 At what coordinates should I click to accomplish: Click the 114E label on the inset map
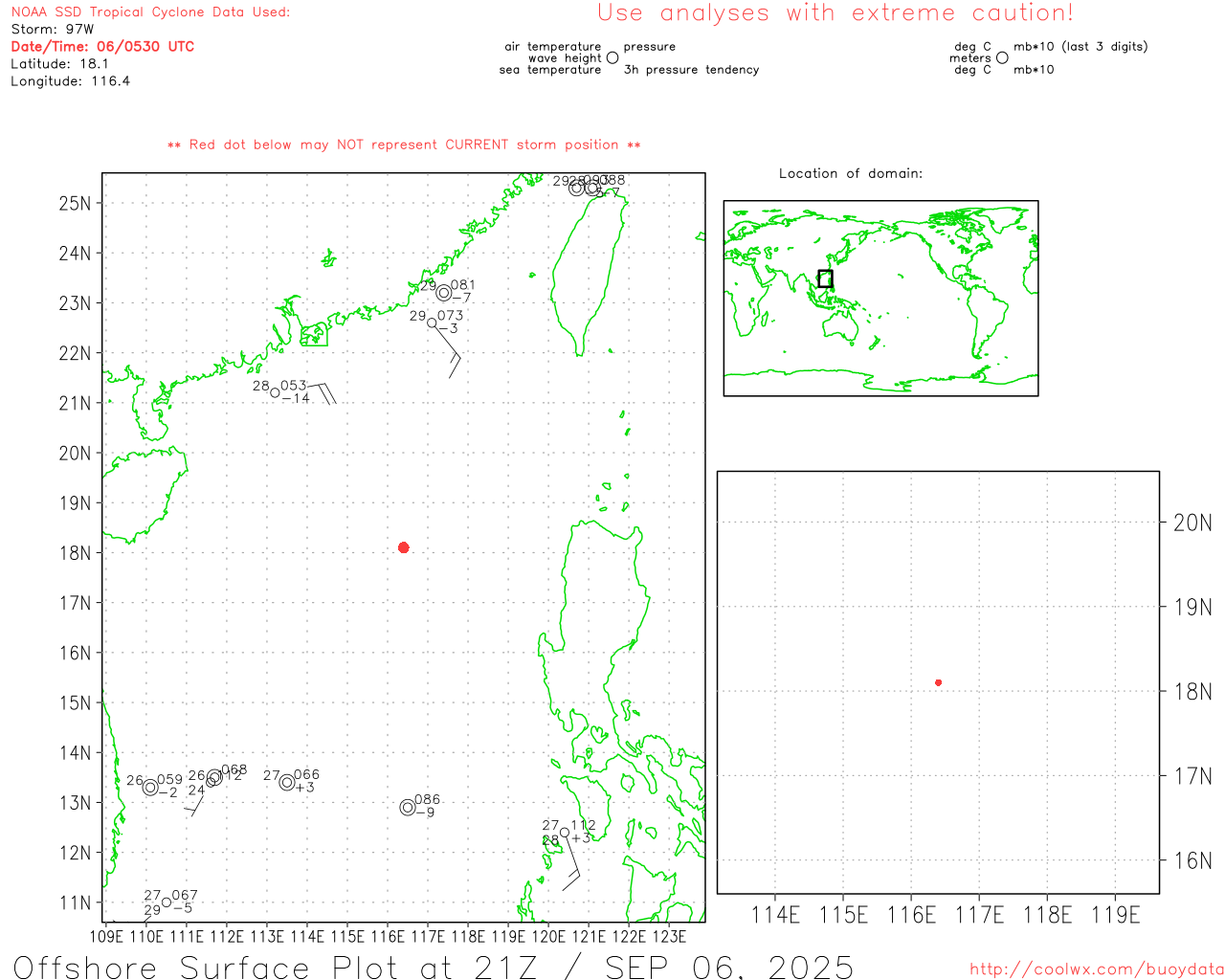click(x=775, y=916)
